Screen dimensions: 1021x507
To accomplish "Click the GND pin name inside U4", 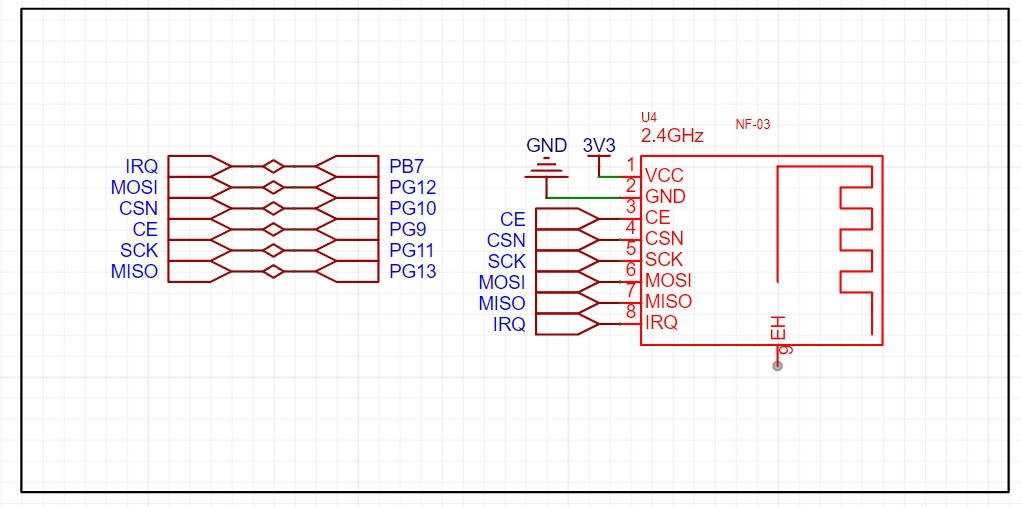I will tap(665, 197).
